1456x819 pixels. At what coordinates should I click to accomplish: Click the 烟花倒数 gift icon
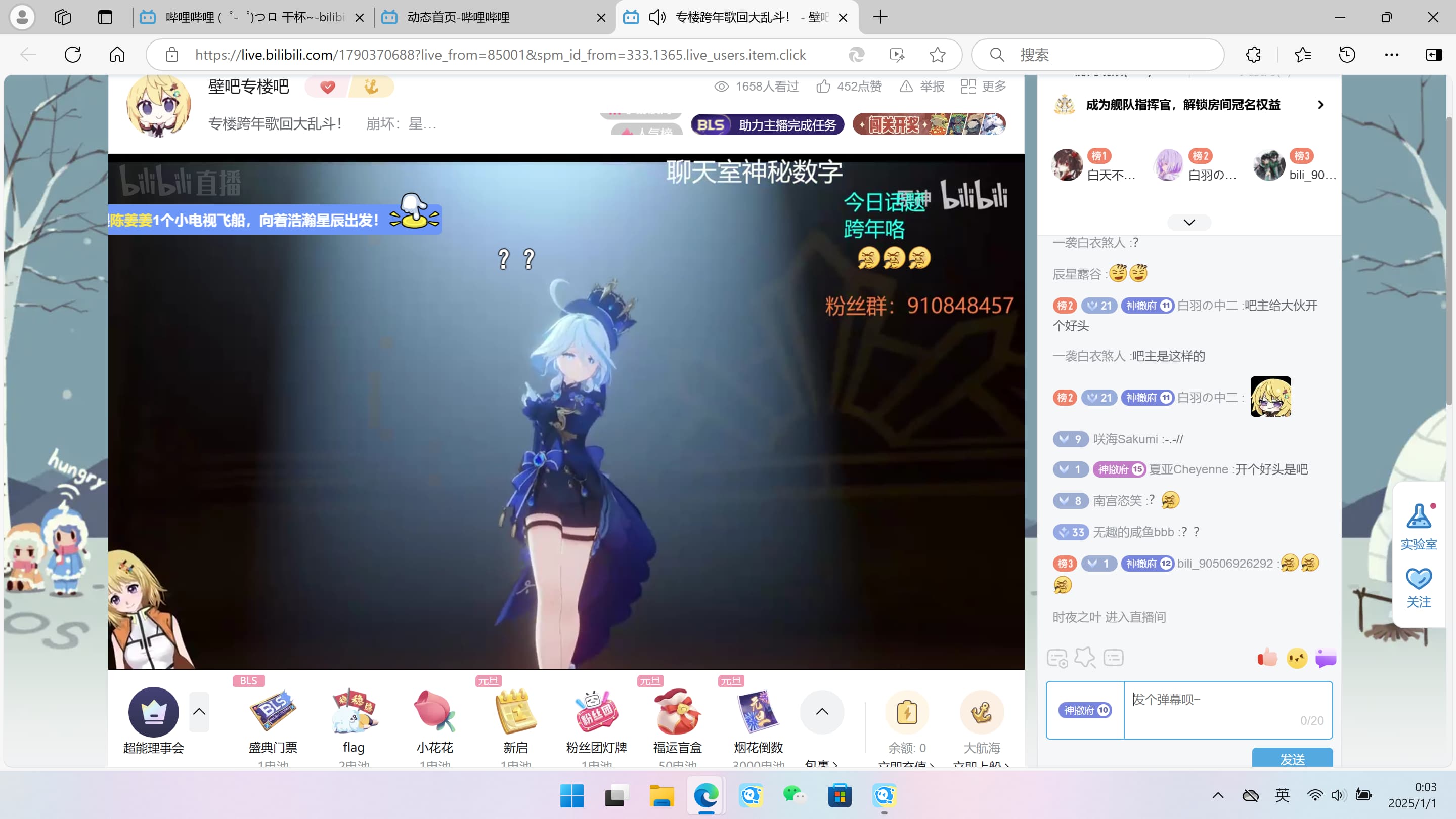758,711
